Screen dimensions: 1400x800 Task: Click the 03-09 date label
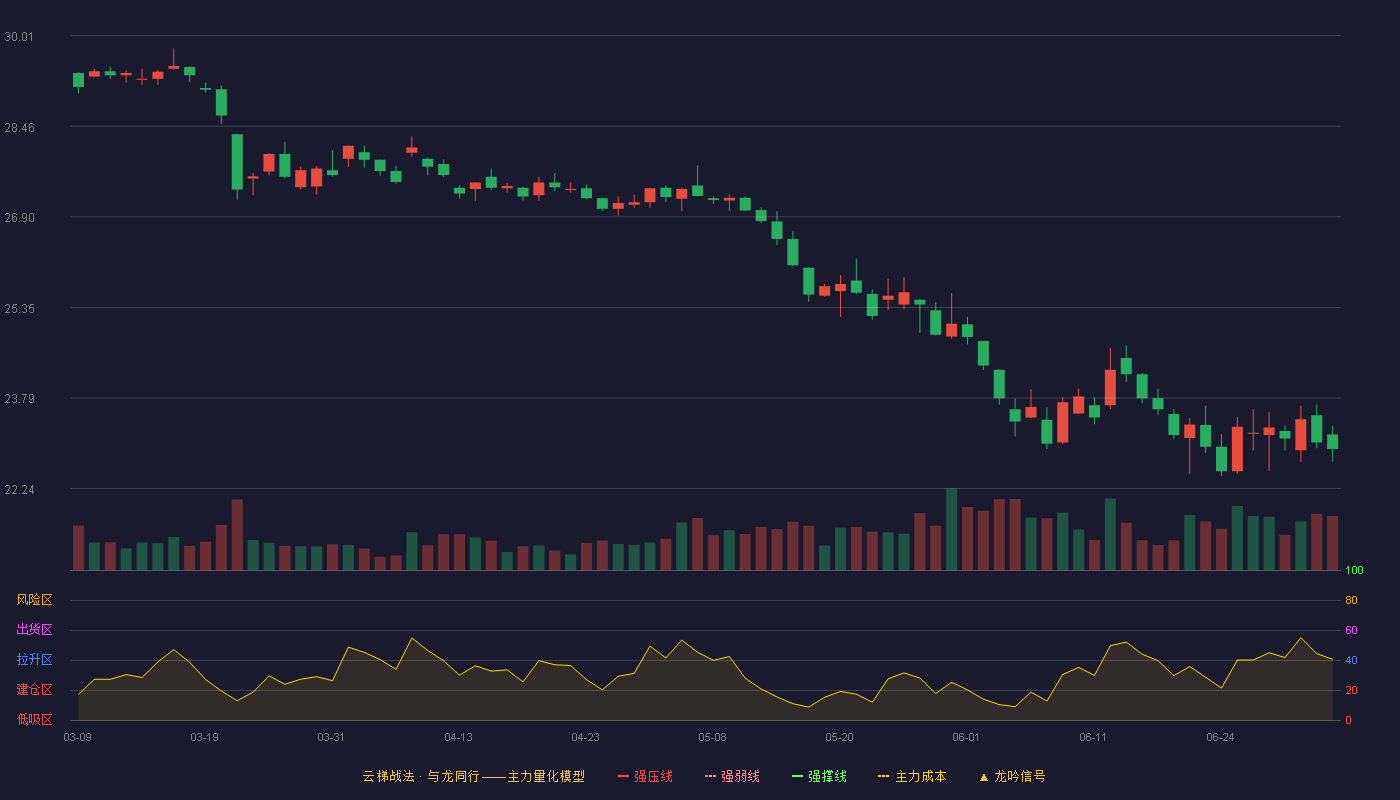pyautogui.click(x=78, y=737)
